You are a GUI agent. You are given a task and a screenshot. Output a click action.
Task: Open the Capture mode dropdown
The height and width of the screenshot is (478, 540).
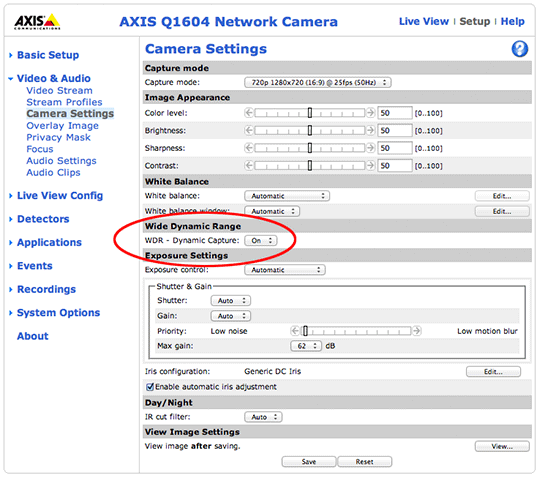(318, 83)
